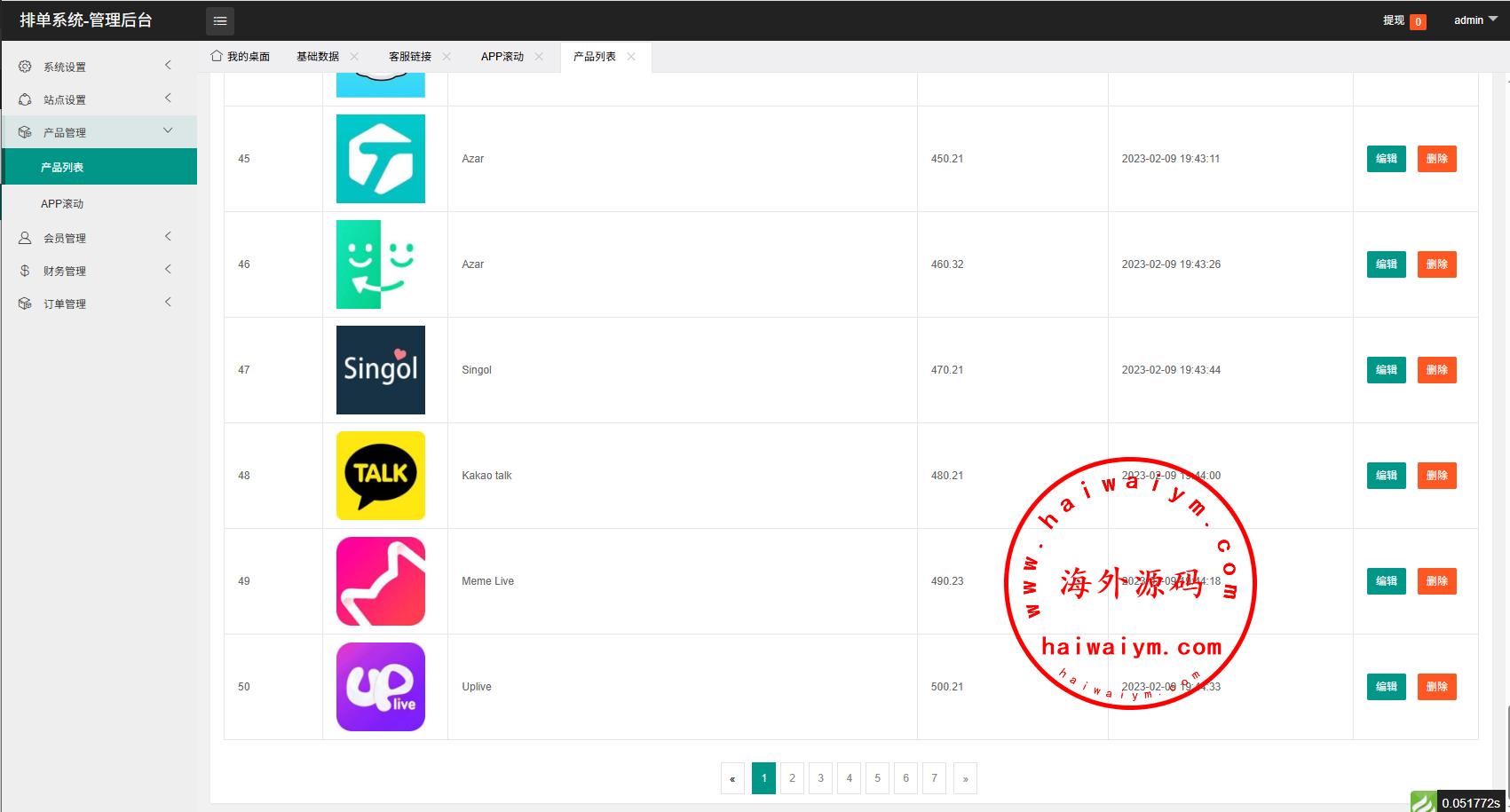Click the Singol product logo
Image resolution: width=1510 pixels, height=812 pixels.
point(380,370)
